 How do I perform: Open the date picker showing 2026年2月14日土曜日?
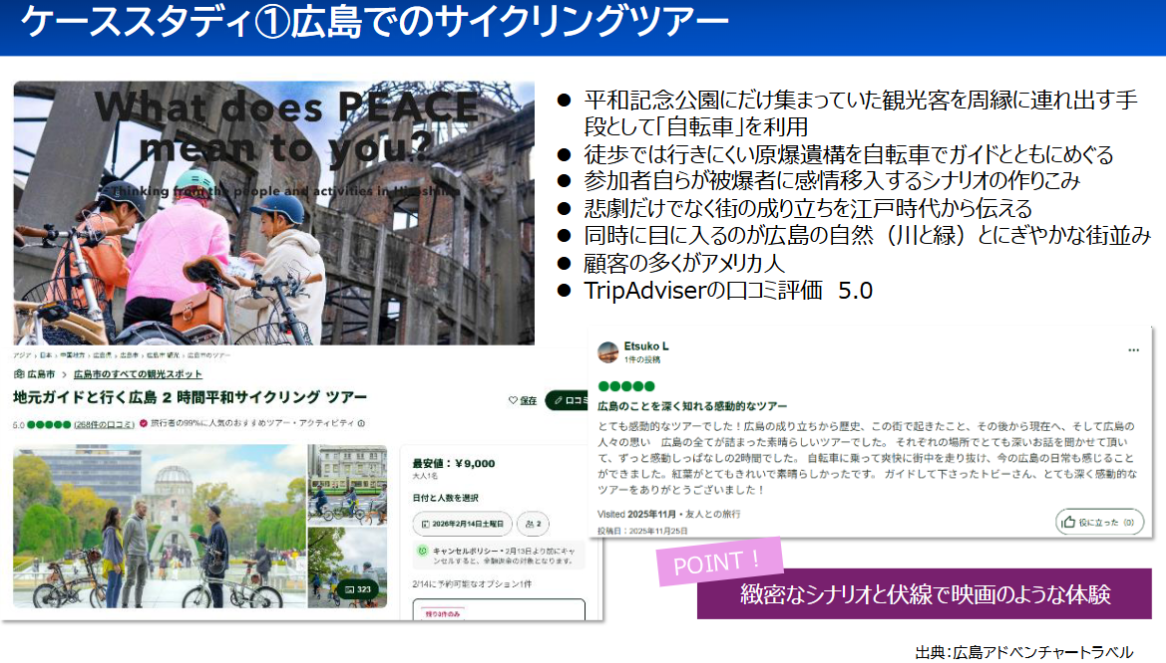tap(462, 523)
